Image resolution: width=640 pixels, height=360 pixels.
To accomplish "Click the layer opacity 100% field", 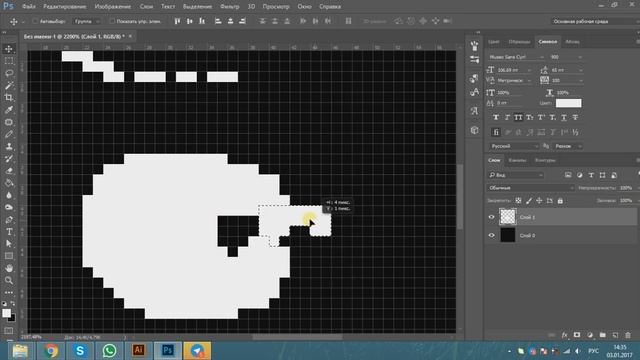I will point(625,188).
